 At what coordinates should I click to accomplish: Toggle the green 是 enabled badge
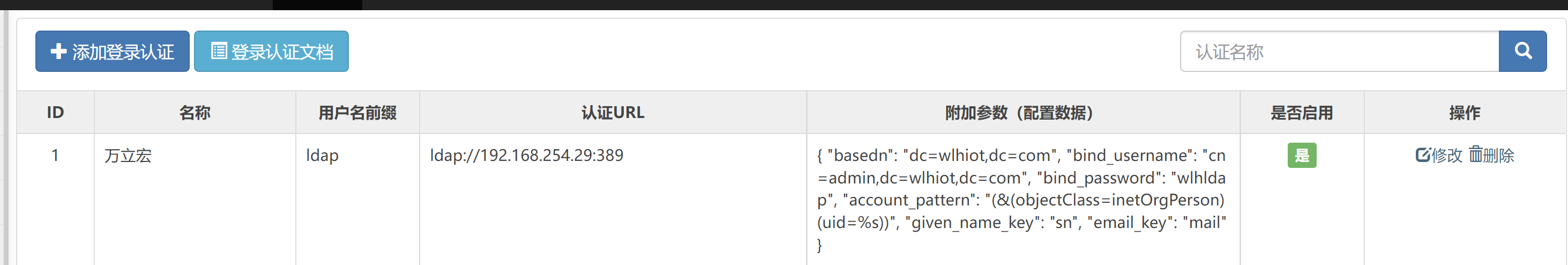(x=1301, y=156)
